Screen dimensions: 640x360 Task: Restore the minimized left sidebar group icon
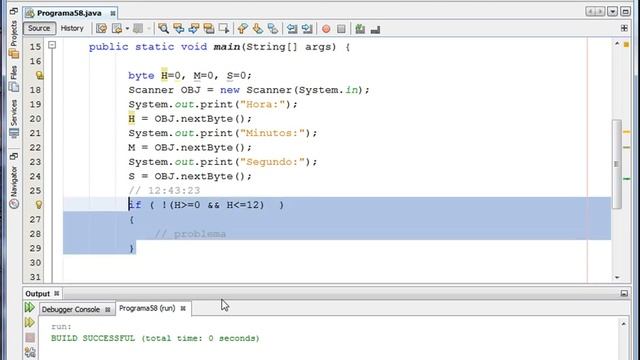click(x=14, y=11)
